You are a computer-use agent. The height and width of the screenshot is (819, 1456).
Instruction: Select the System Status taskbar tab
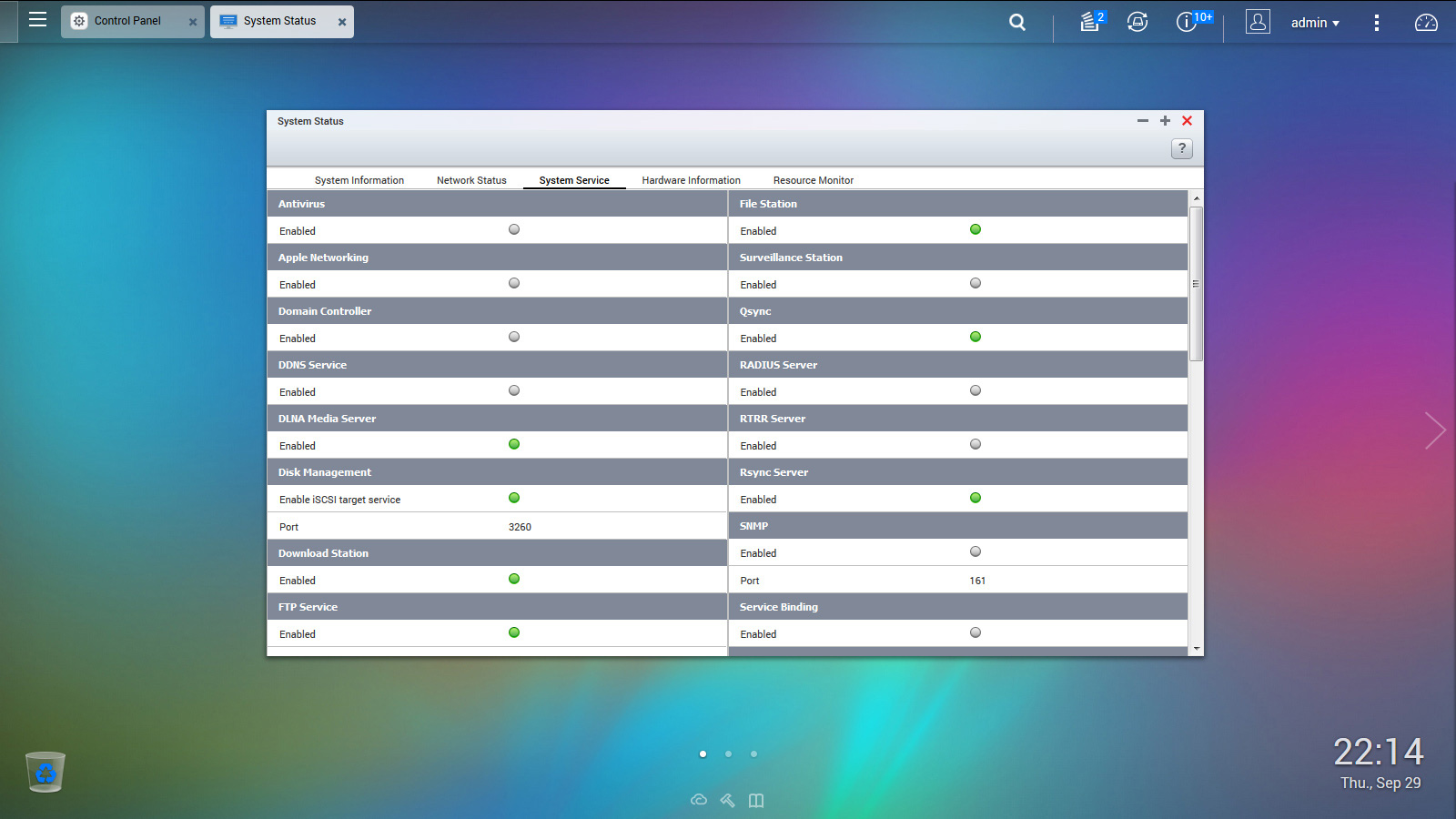click(x=282, y=21)
